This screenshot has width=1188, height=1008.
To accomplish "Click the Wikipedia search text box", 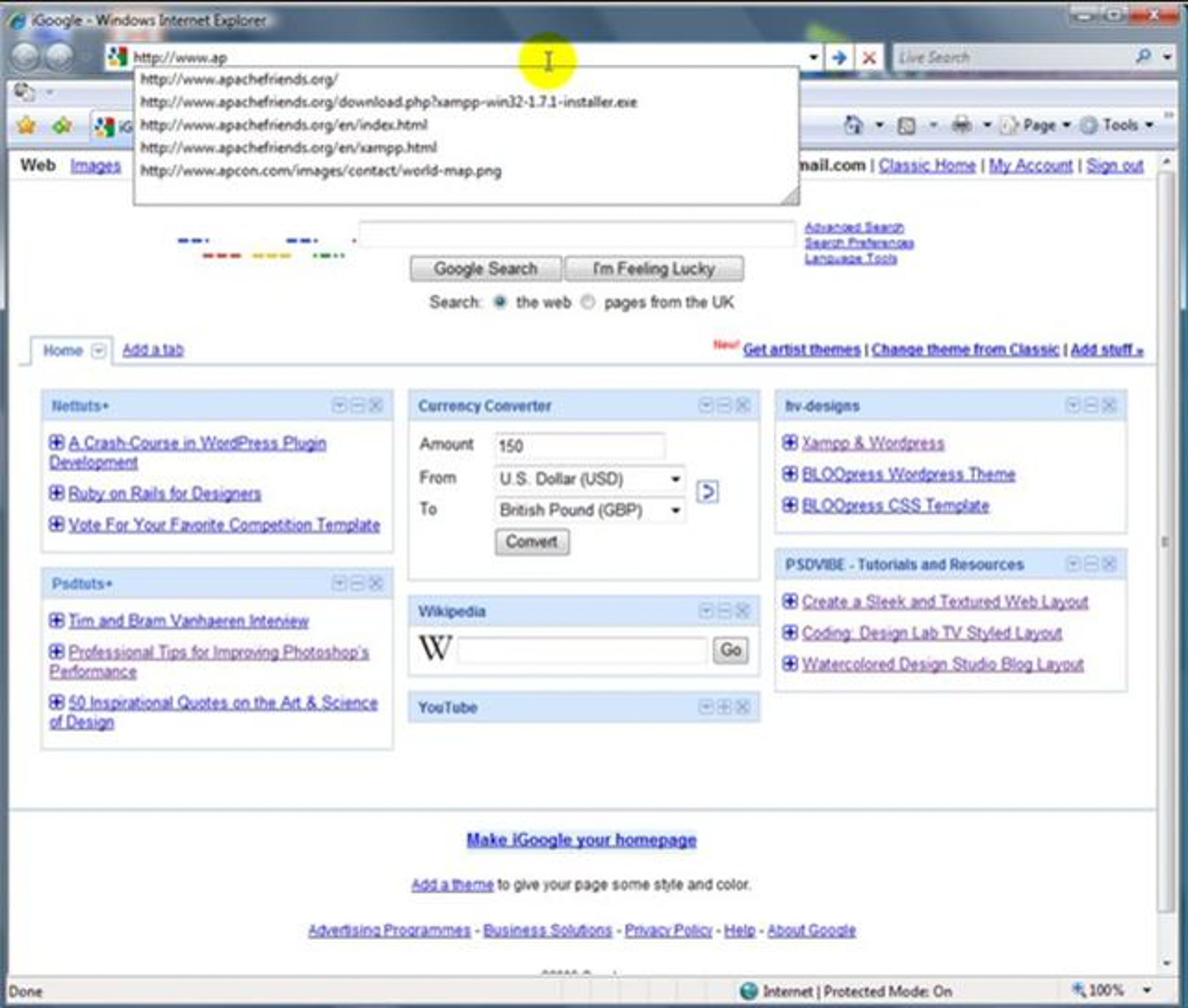I will tap(582, 650).
